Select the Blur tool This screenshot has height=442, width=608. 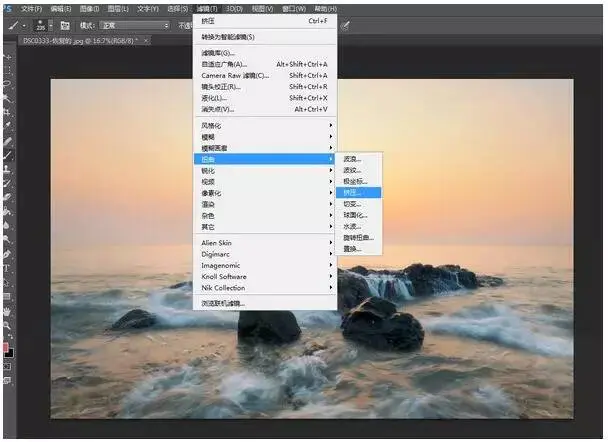[x=7, y=225]
